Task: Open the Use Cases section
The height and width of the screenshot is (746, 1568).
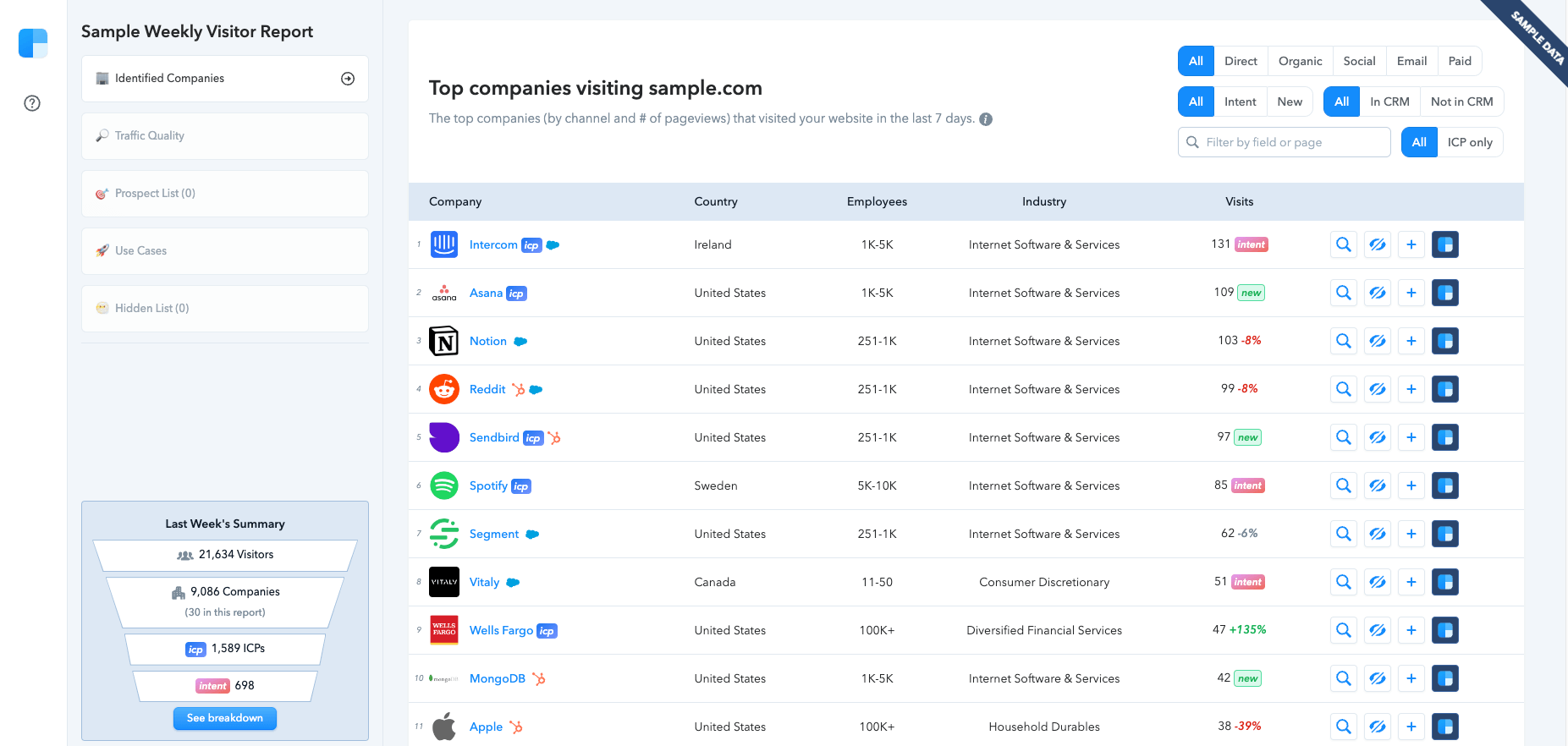Action: (x=225, y=251)
